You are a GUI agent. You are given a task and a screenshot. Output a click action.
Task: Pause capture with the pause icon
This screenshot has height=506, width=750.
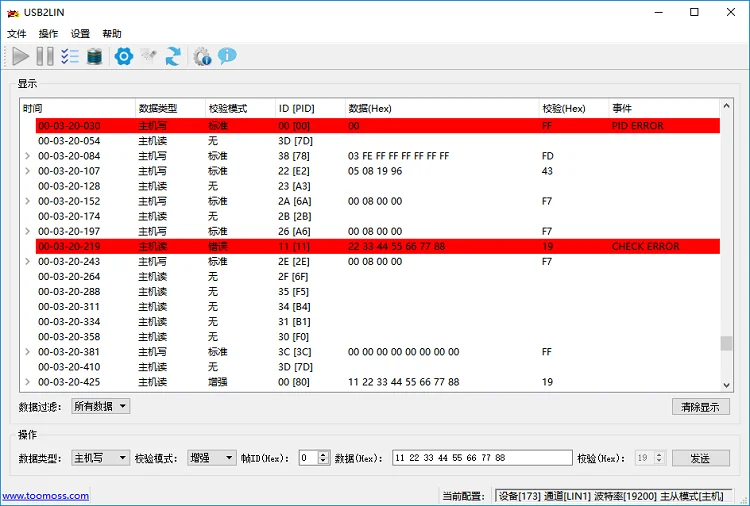tap(45, 56)
